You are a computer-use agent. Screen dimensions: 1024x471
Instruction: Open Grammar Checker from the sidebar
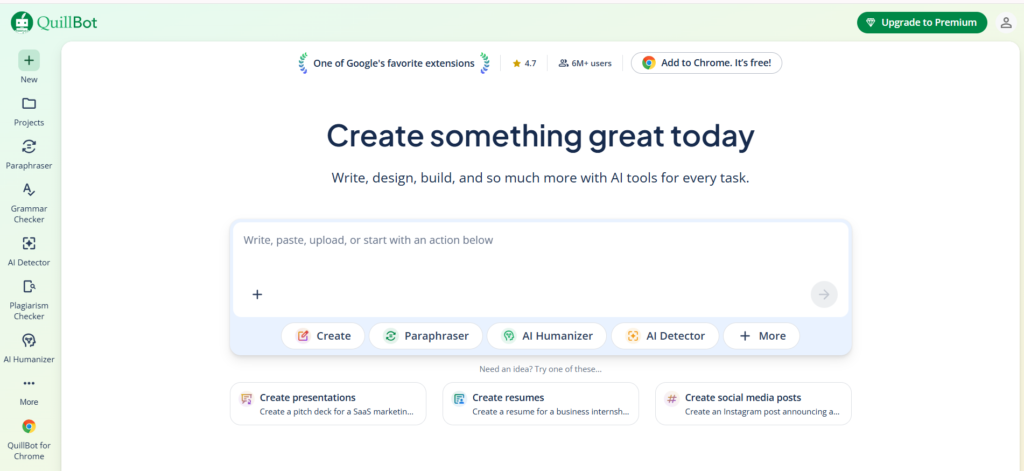point(29,203)
